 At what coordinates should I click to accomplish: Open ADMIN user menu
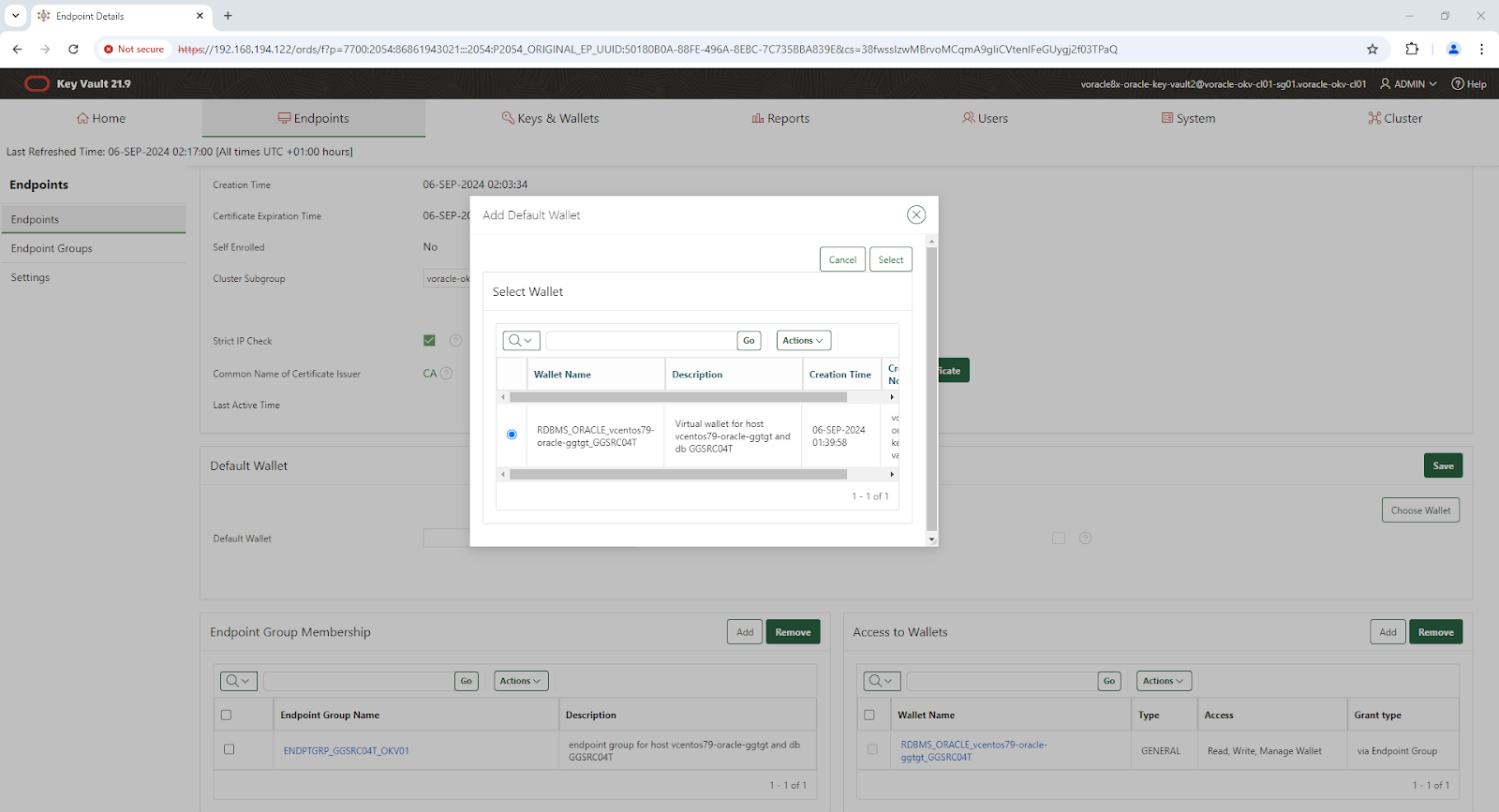[1408, 83]
